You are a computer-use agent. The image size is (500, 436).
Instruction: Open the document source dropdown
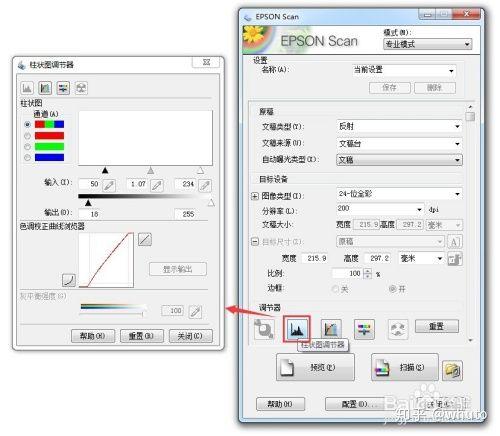(399, 144)
